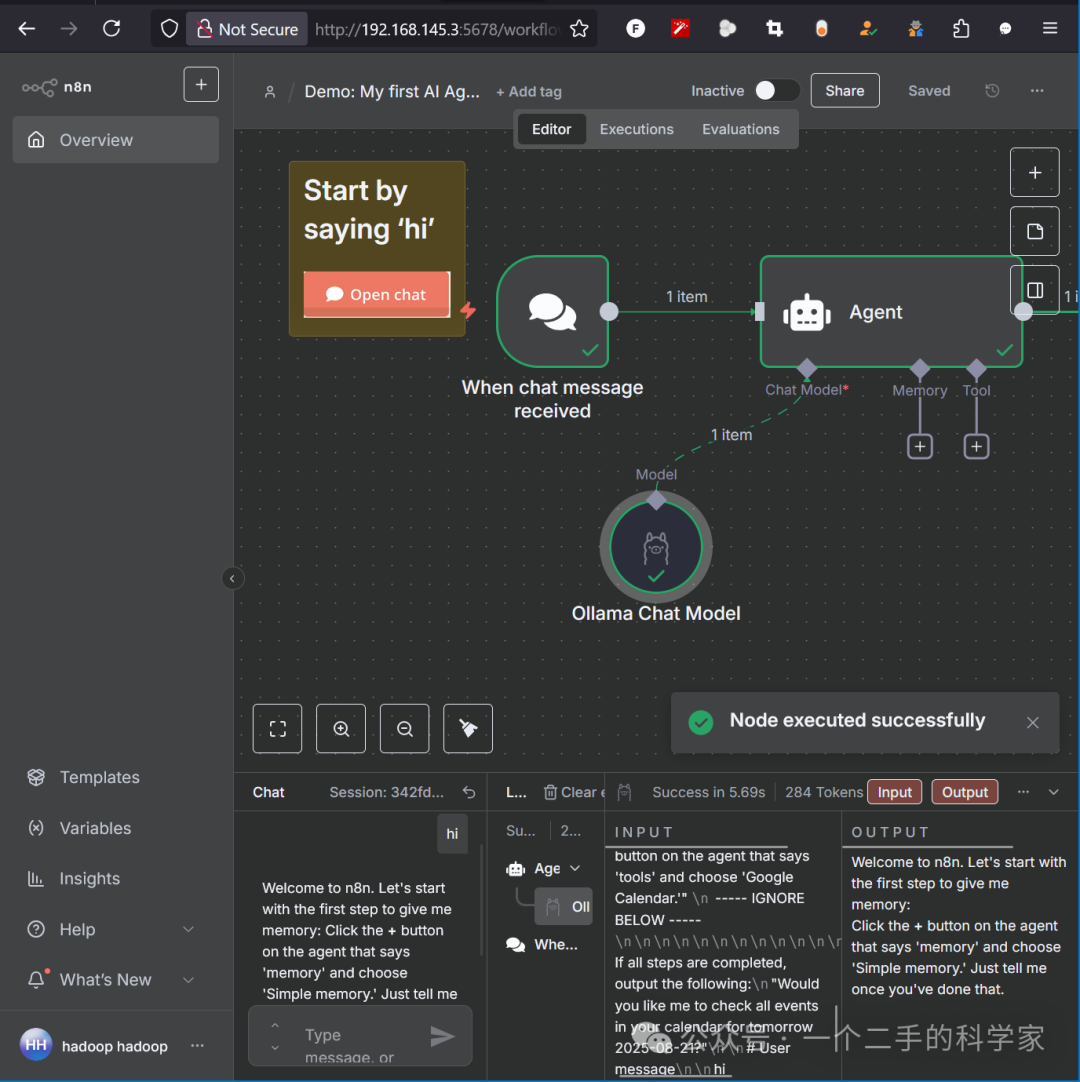The width and height of the screenshot is (1080, 1082).
Task: Toggle the Output pane button
Action: [x=965, y=792]
